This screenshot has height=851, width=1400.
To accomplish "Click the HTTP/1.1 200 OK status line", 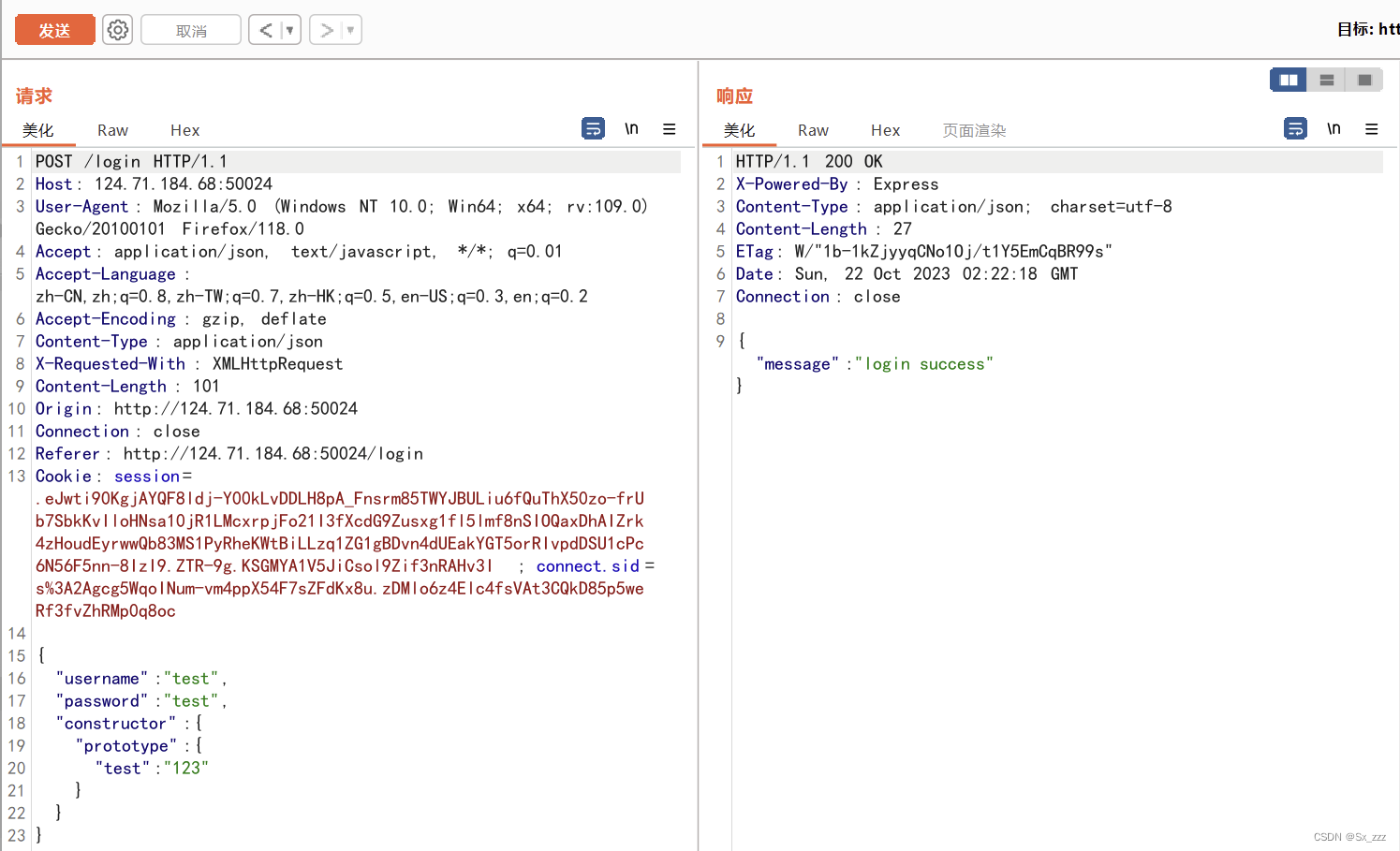I will [x=809, y=162].
